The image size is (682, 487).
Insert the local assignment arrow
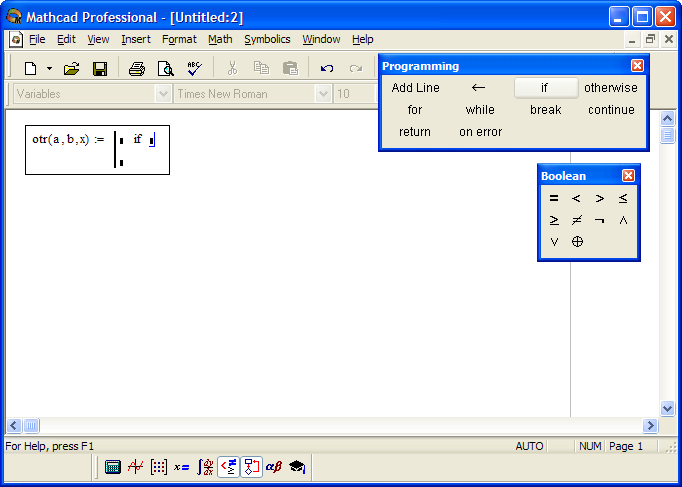coord(478,88)
